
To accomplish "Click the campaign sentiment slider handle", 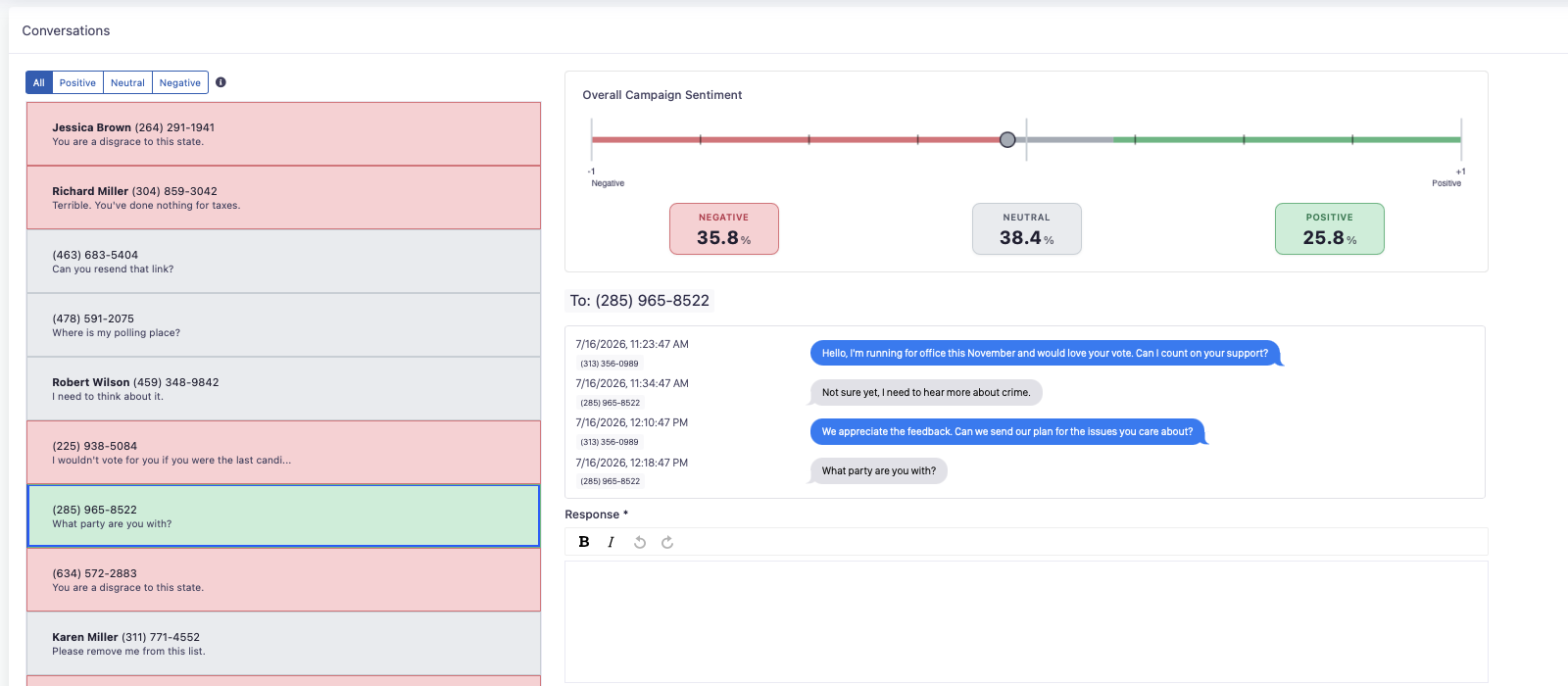I will click(1007, 139).
